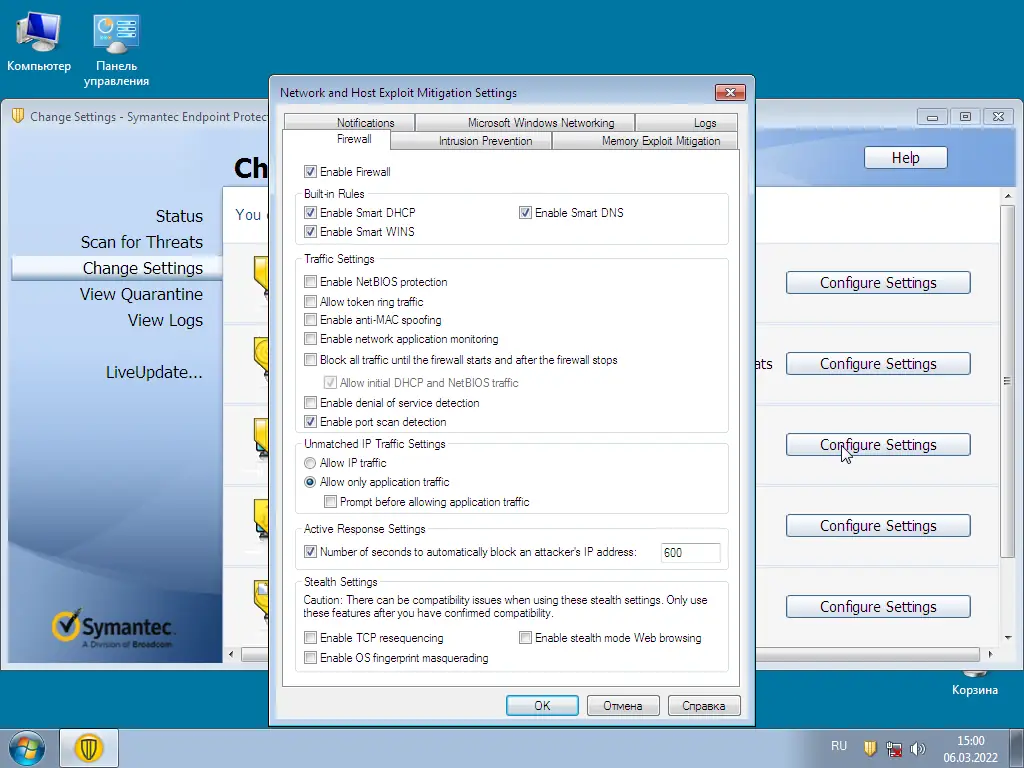Image resolution: width=1024 pixels, height=768 pixels.
Task: Select Allow only application traffic radio
Action: (x=310, y=482)
